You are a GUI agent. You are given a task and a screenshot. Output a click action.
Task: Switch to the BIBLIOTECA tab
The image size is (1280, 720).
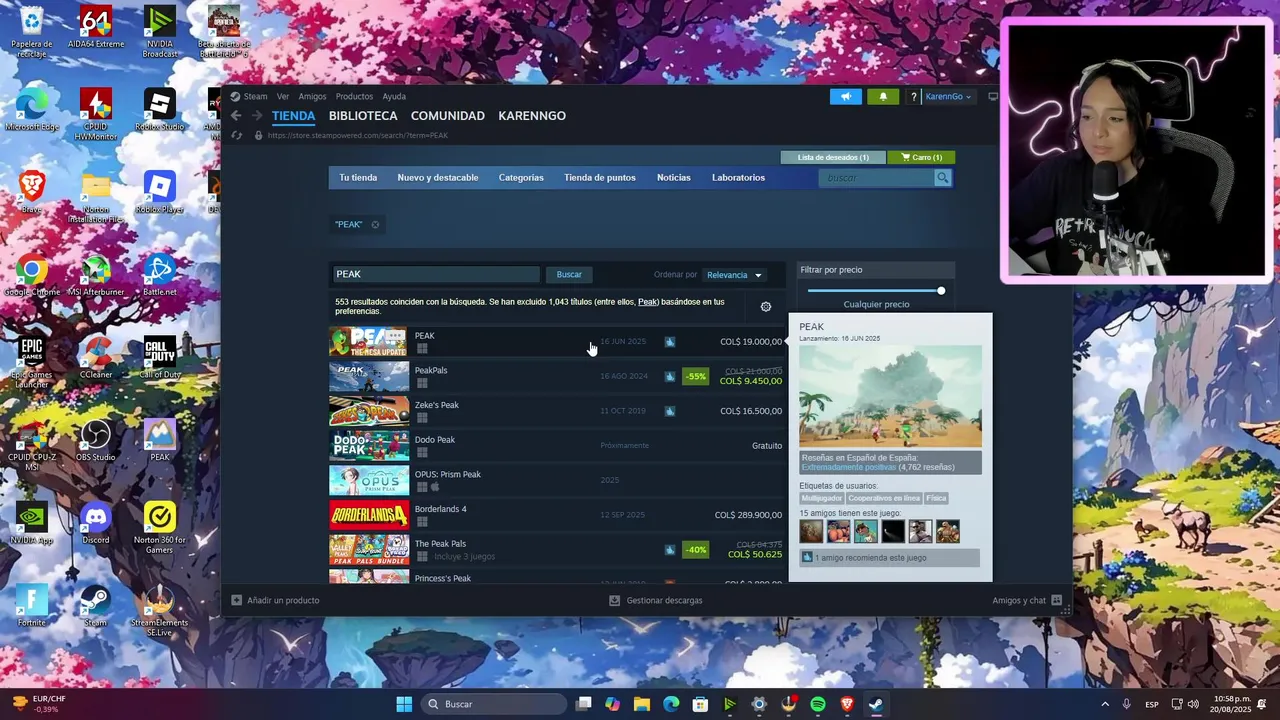(x=363, y=116)
